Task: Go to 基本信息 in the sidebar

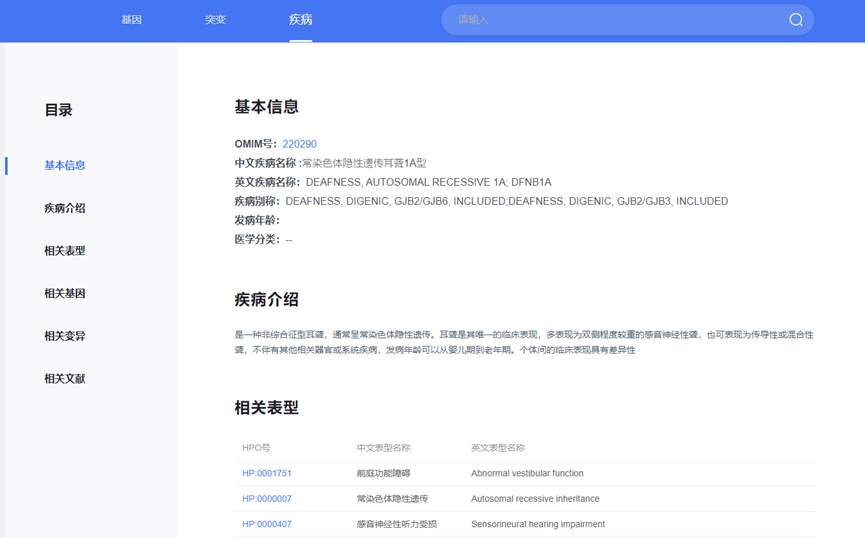Action: [x=65, y=166]
